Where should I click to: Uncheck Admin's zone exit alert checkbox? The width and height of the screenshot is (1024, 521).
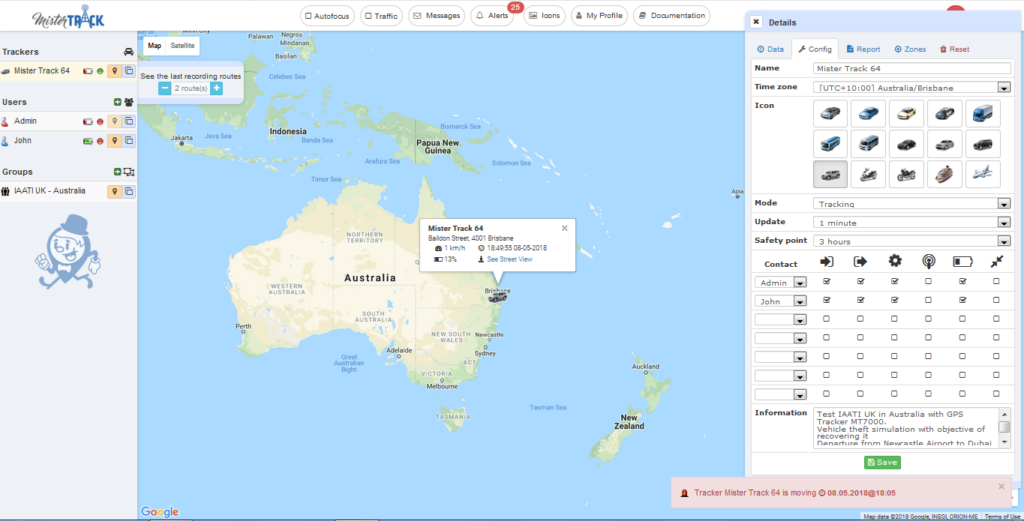[860, 281]
